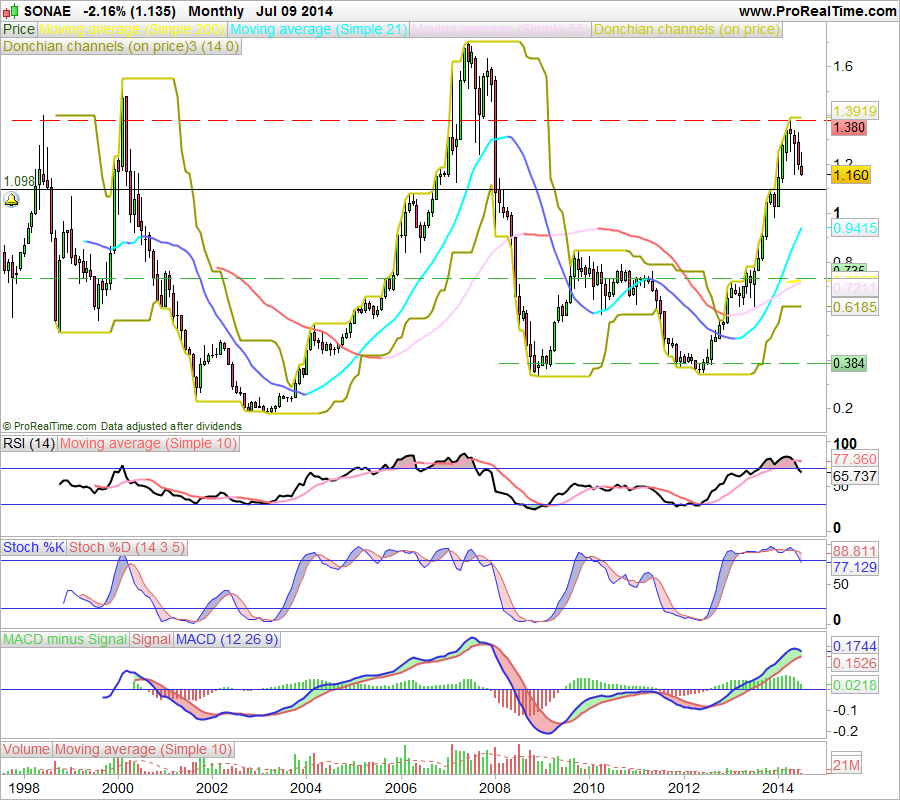Screen dimensions: 900x800
Task: Click the 65.737 RSI value tag
Action: pos(855,476)
